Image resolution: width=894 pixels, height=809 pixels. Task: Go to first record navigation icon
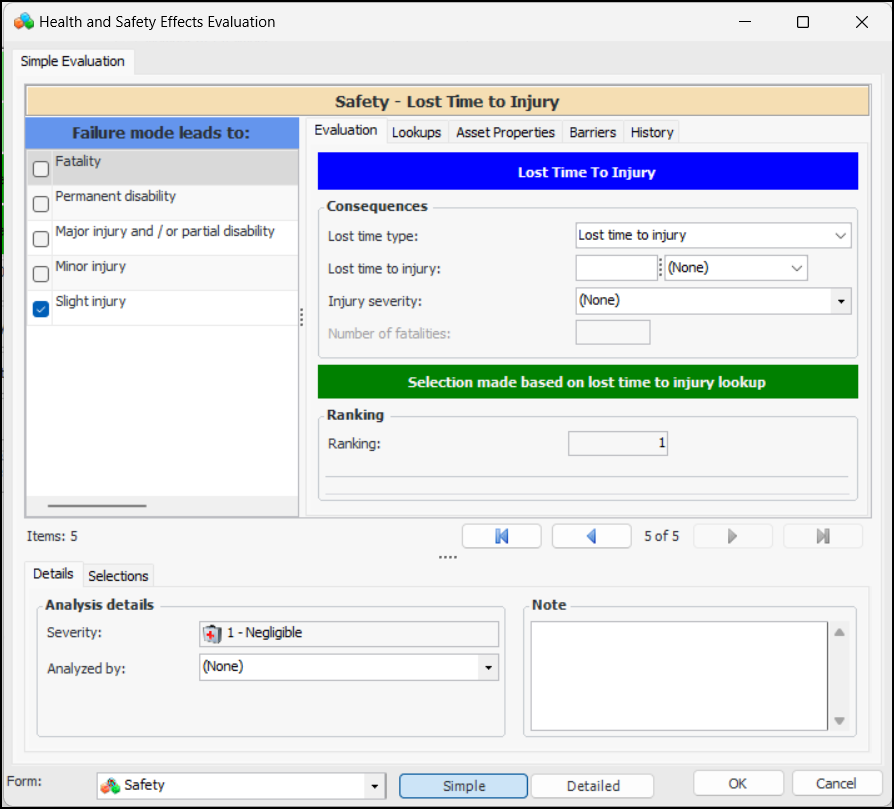[501, 536]
